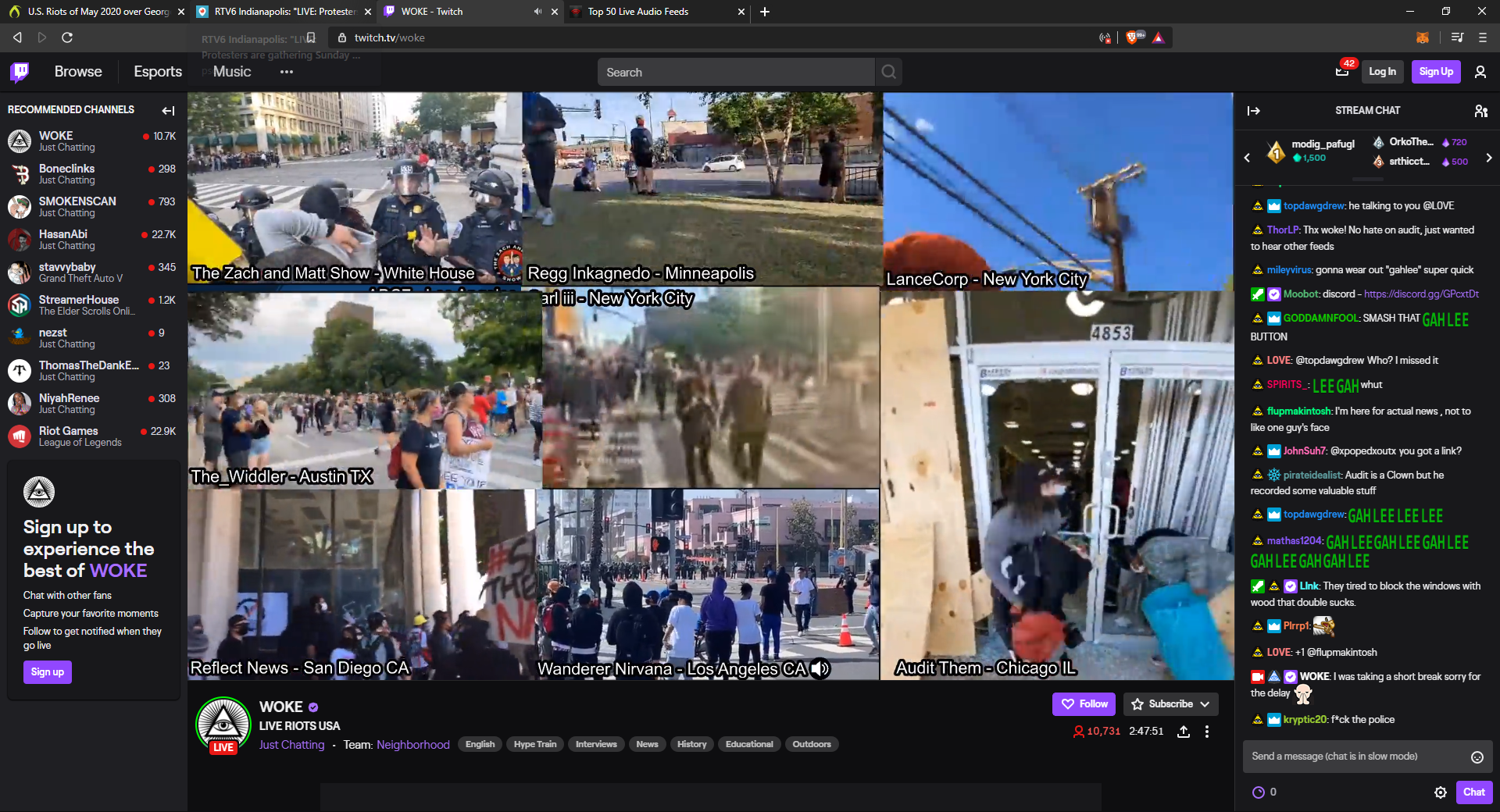Image resolution: width=1500 pixels, height=812 pixels.
Task: Open the emote picker in chat
Action: (x=1477, y=757)
